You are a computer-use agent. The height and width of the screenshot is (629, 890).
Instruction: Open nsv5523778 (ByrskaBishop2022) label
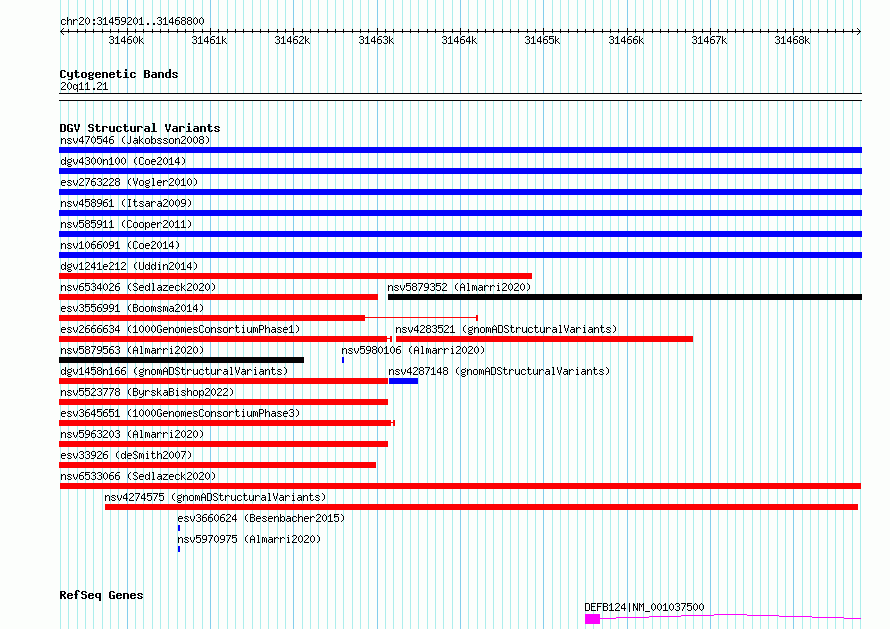click(147, 392)
